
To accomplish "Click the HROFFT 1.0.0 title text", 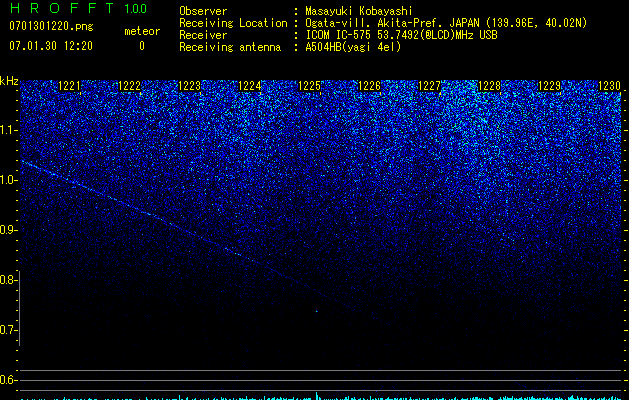I will pyautogui.click(x=79, y=8).
